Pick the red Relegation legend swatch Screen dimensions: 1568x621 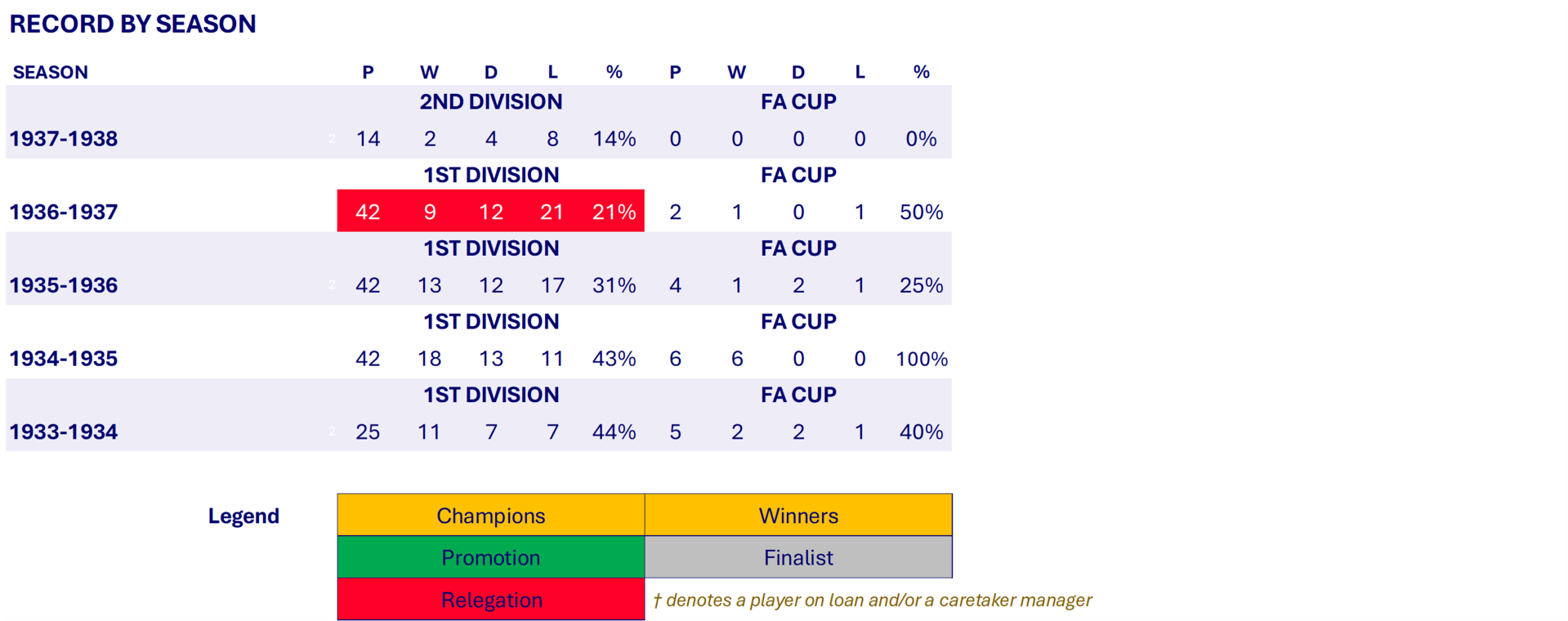click(x=490, y=601)
